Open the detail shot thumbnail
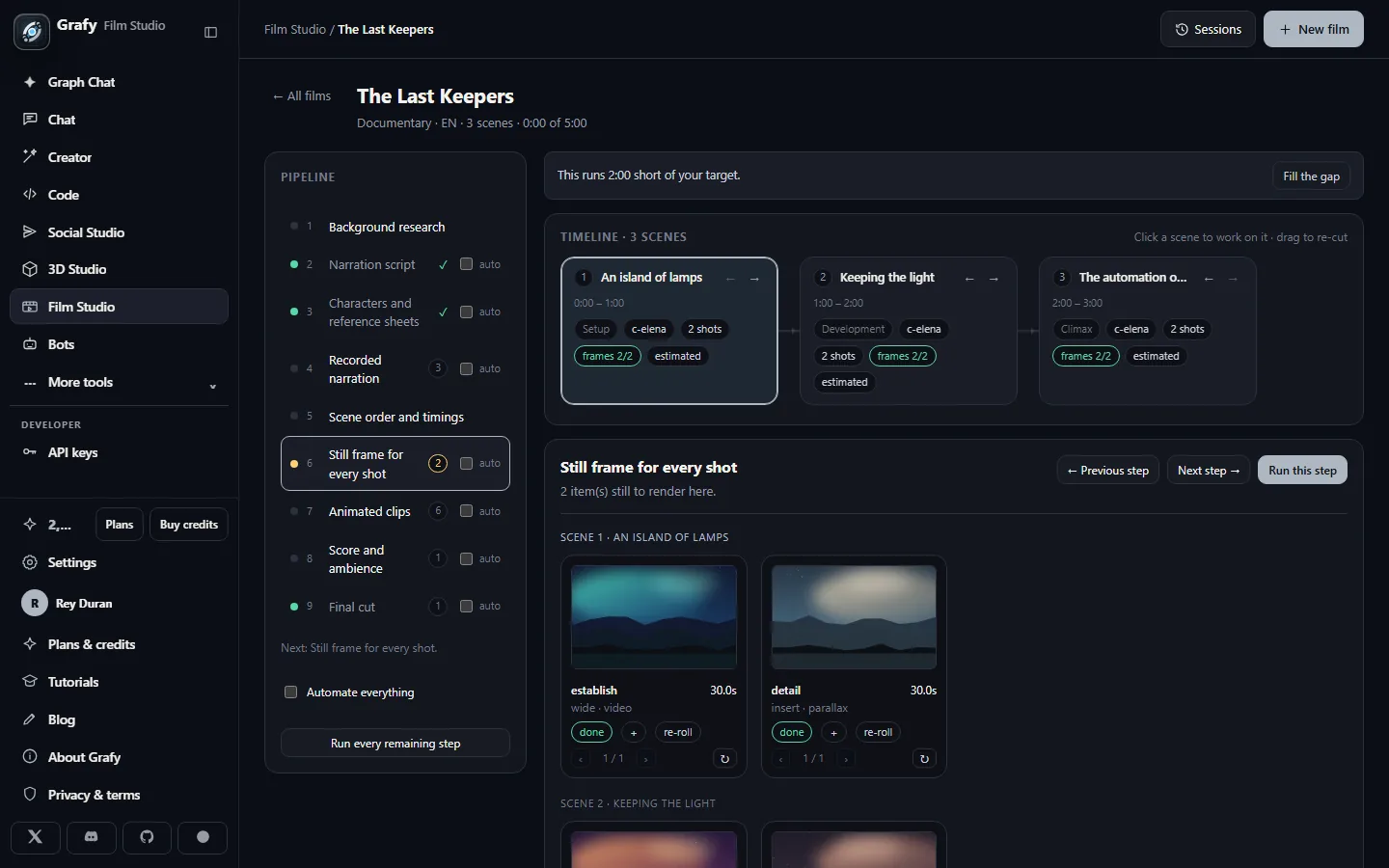Viewport: 1389px width, 868px height. [854, 617]
